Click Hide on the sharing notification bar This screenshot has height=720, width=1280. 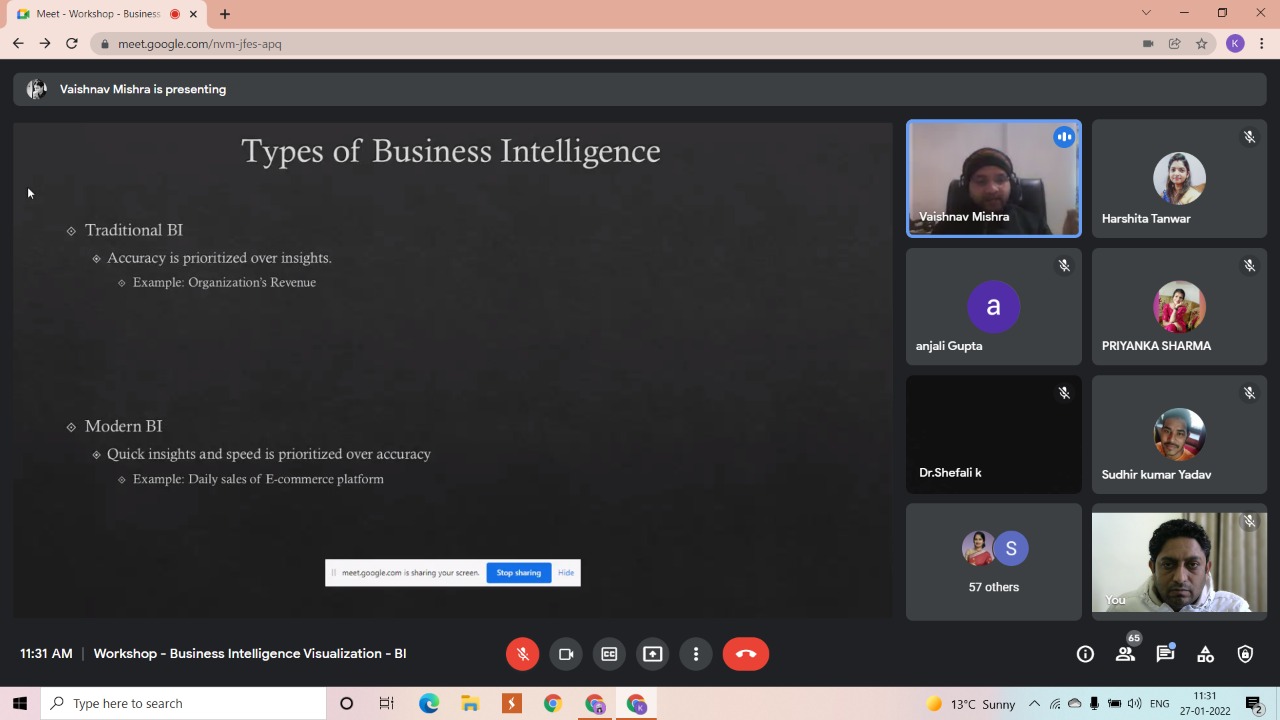(566, 573)
